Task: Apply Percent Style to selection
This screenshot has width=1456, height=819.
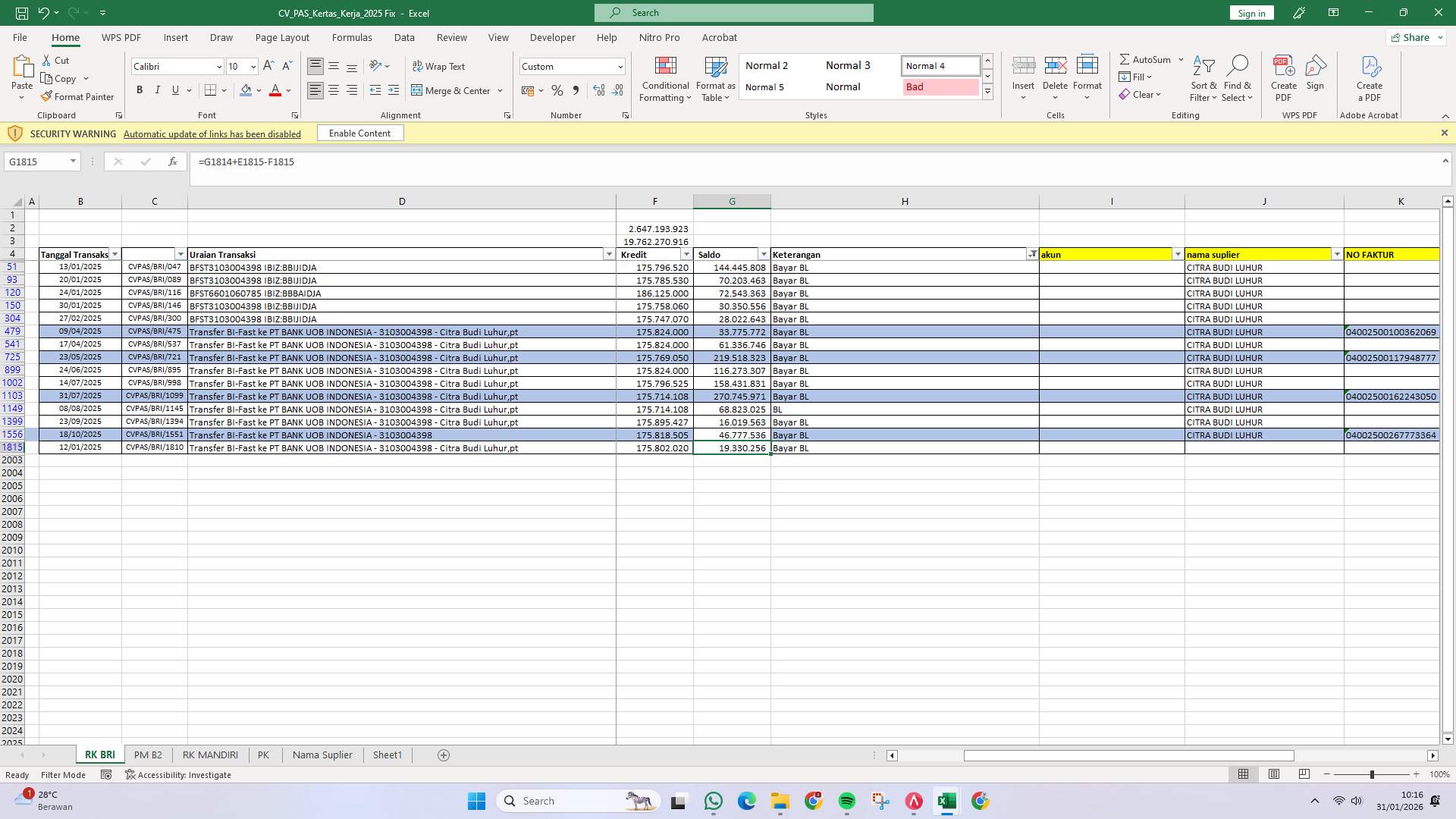Action: click(x=557, y=90)
